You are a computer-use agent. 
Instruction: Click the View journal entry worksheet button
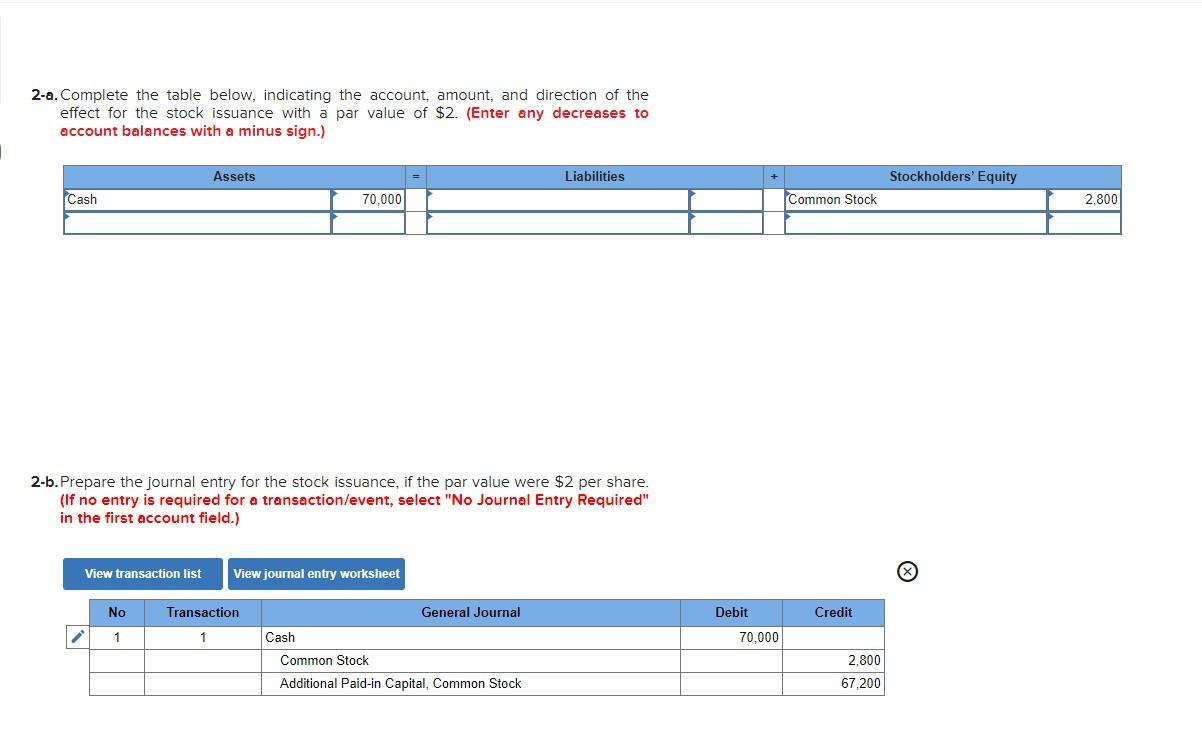point(316,573)
